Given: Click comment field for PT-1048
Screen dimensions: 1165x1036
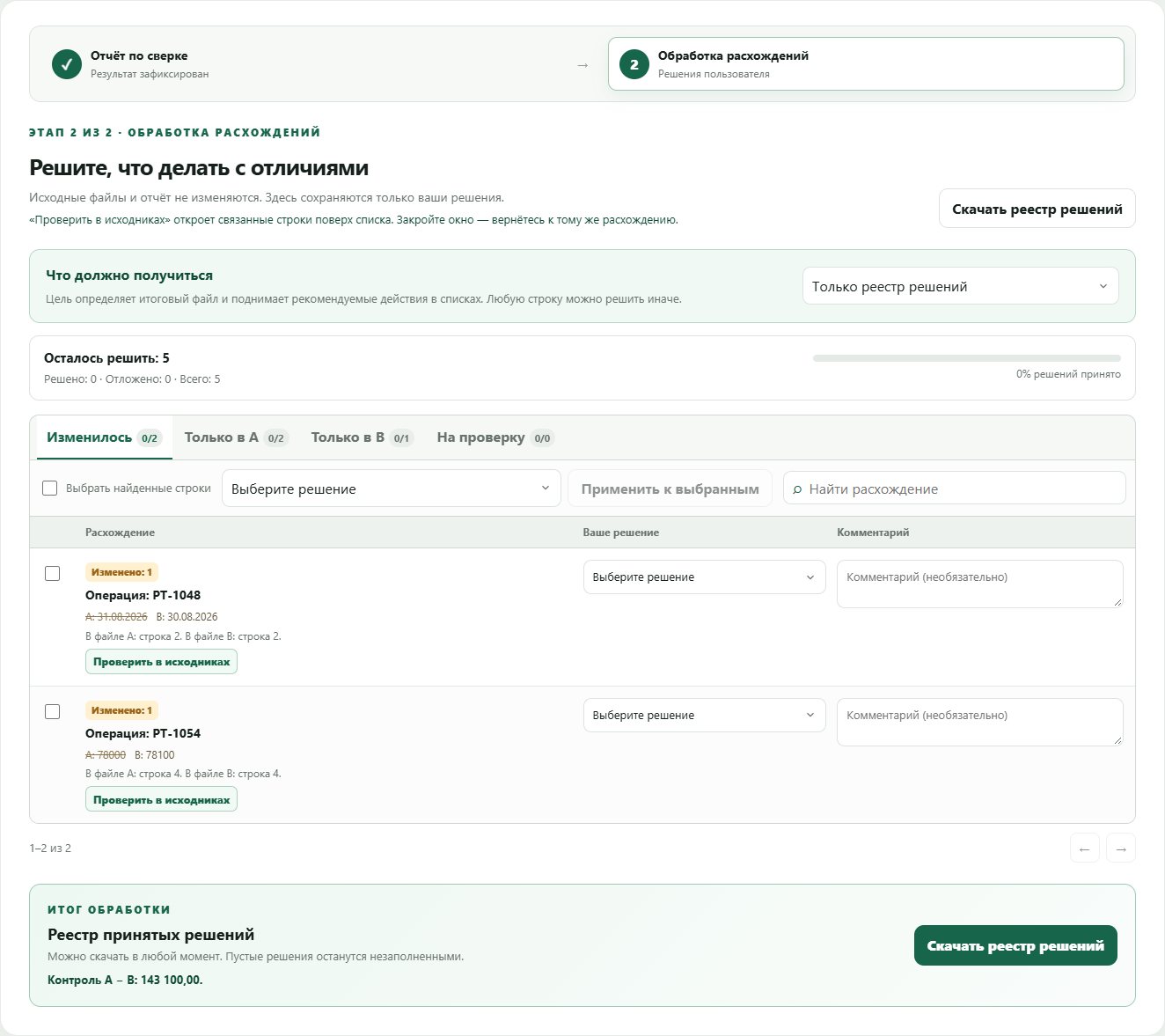Looking at the screenshot, I should click(x=980, y=584).
